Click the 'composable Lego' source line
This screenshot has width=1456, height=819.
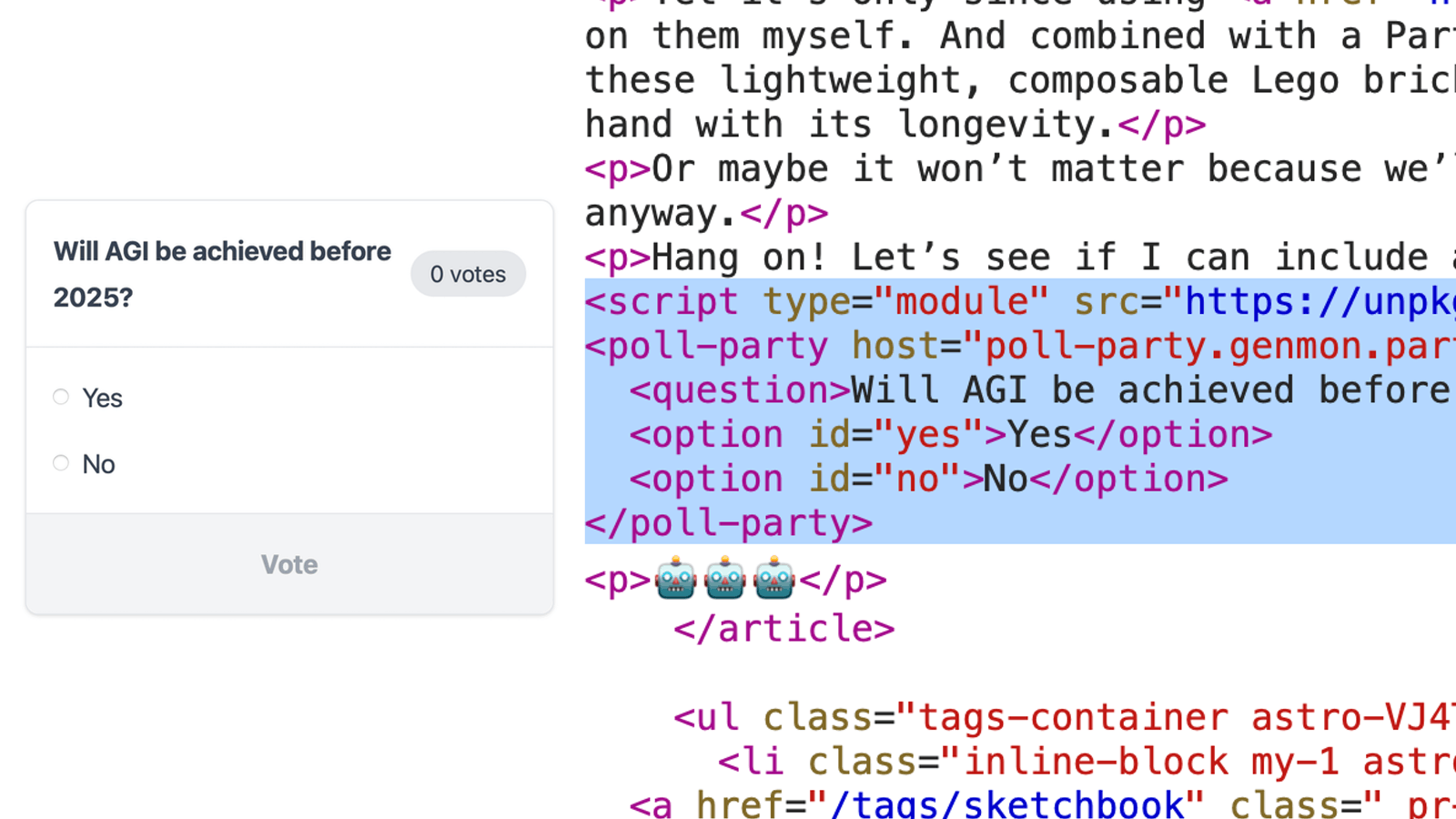coord(1020,80)
